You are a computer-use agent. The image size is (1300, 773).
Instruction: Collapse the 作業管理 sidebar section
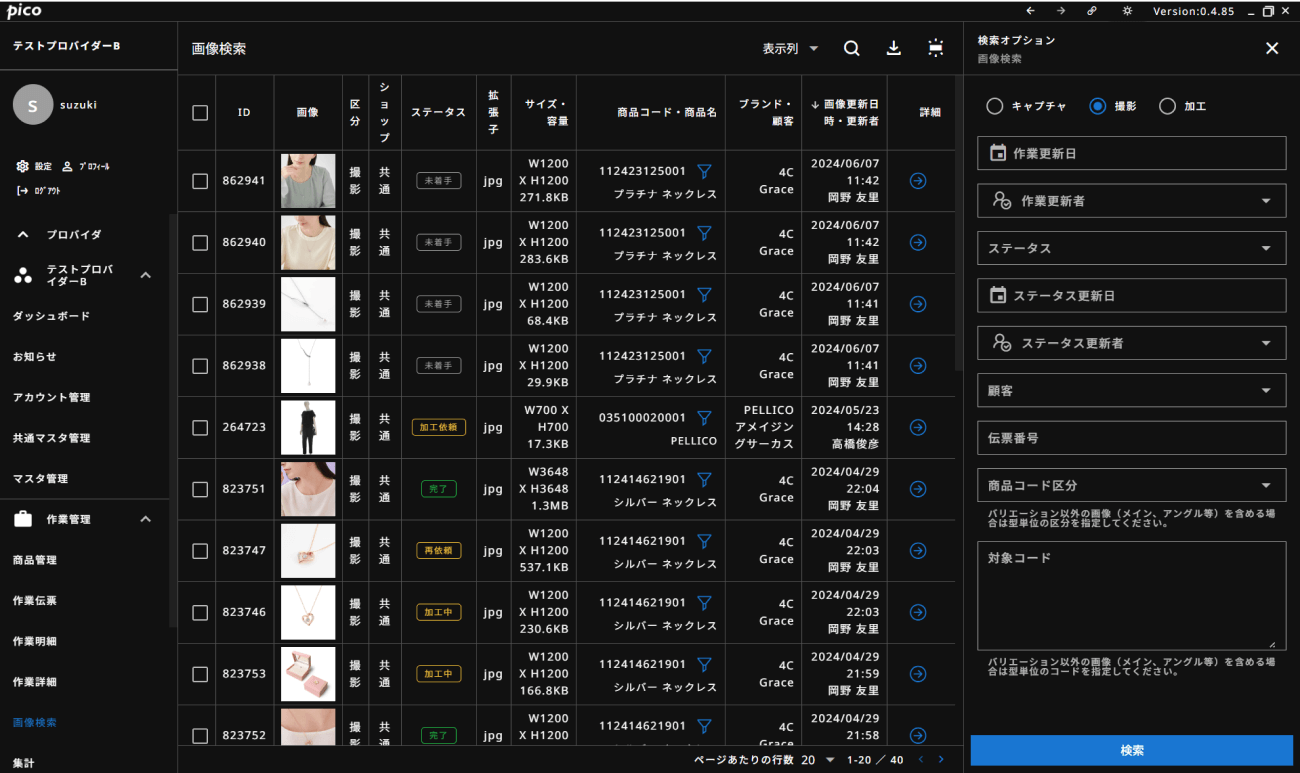point(145,519)
